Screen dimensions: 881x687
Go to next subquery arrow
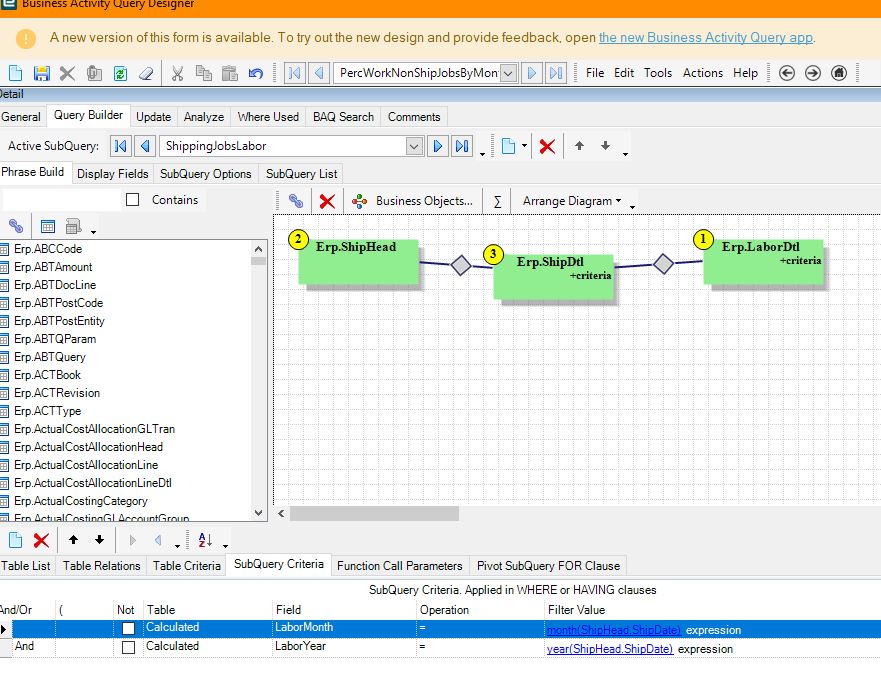[x=438, y=146]
